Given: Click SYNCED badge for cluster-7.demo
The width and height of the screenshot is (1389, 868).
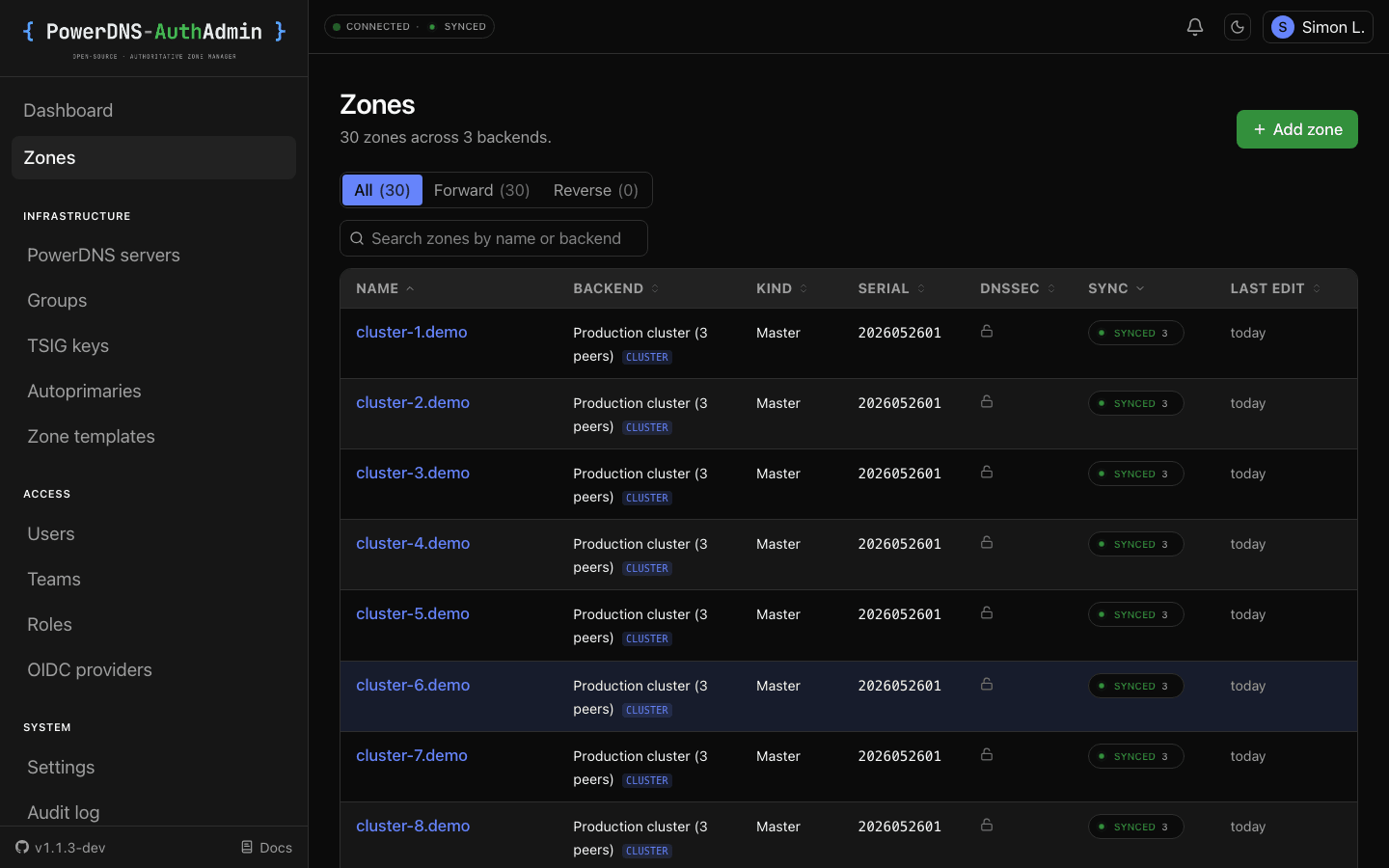Looking at the screenshot, I should click(1135, 756).
